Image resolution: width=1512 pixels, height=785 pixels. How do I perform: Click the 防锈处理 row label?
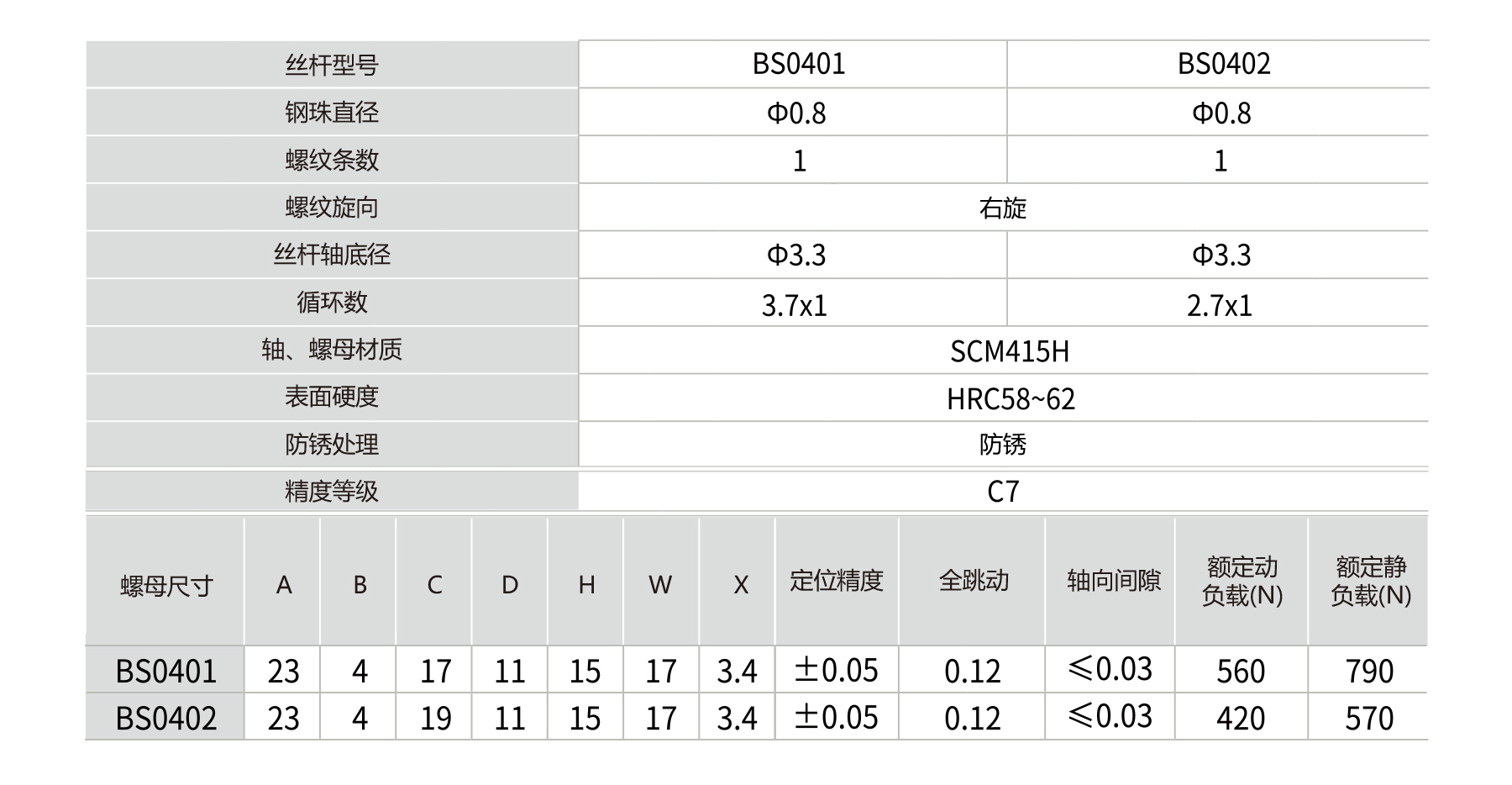pyautogui.click(x=332, y=445)
